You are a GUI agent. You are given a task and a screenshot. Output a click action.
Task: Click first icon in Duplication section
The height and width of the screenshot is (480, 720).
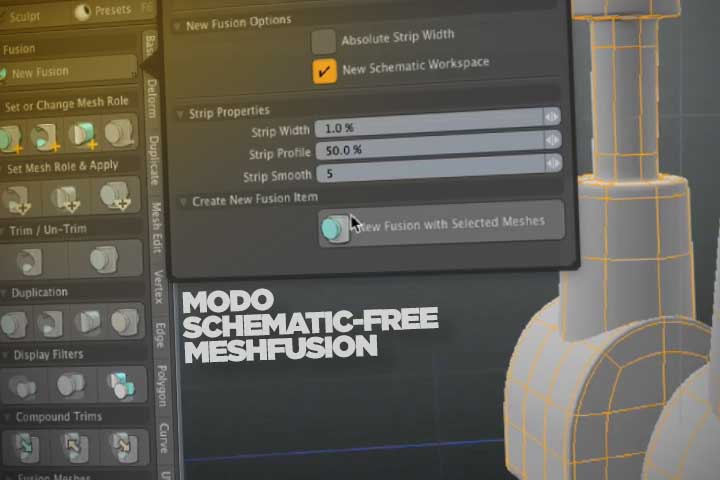pos(14,324)
